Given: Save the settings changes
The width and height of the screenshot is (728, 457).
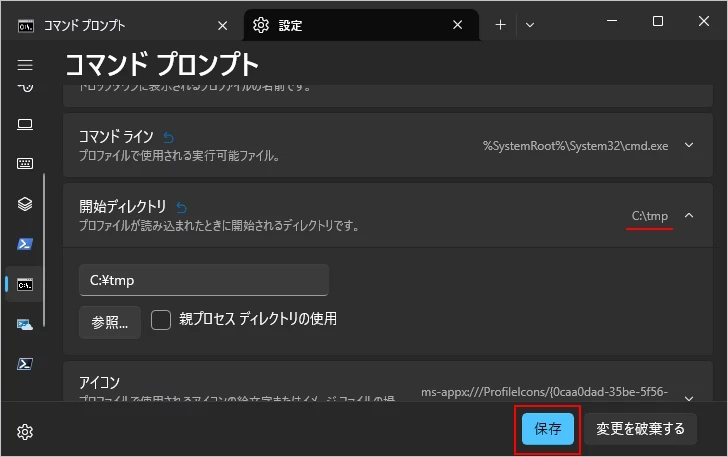Looking at the screenshot, I should [547, 429].
